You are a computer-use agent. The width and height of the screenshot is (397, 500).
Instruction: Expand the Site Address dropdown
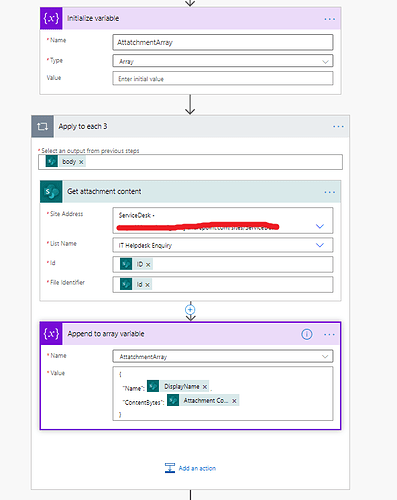click(320, 226)
